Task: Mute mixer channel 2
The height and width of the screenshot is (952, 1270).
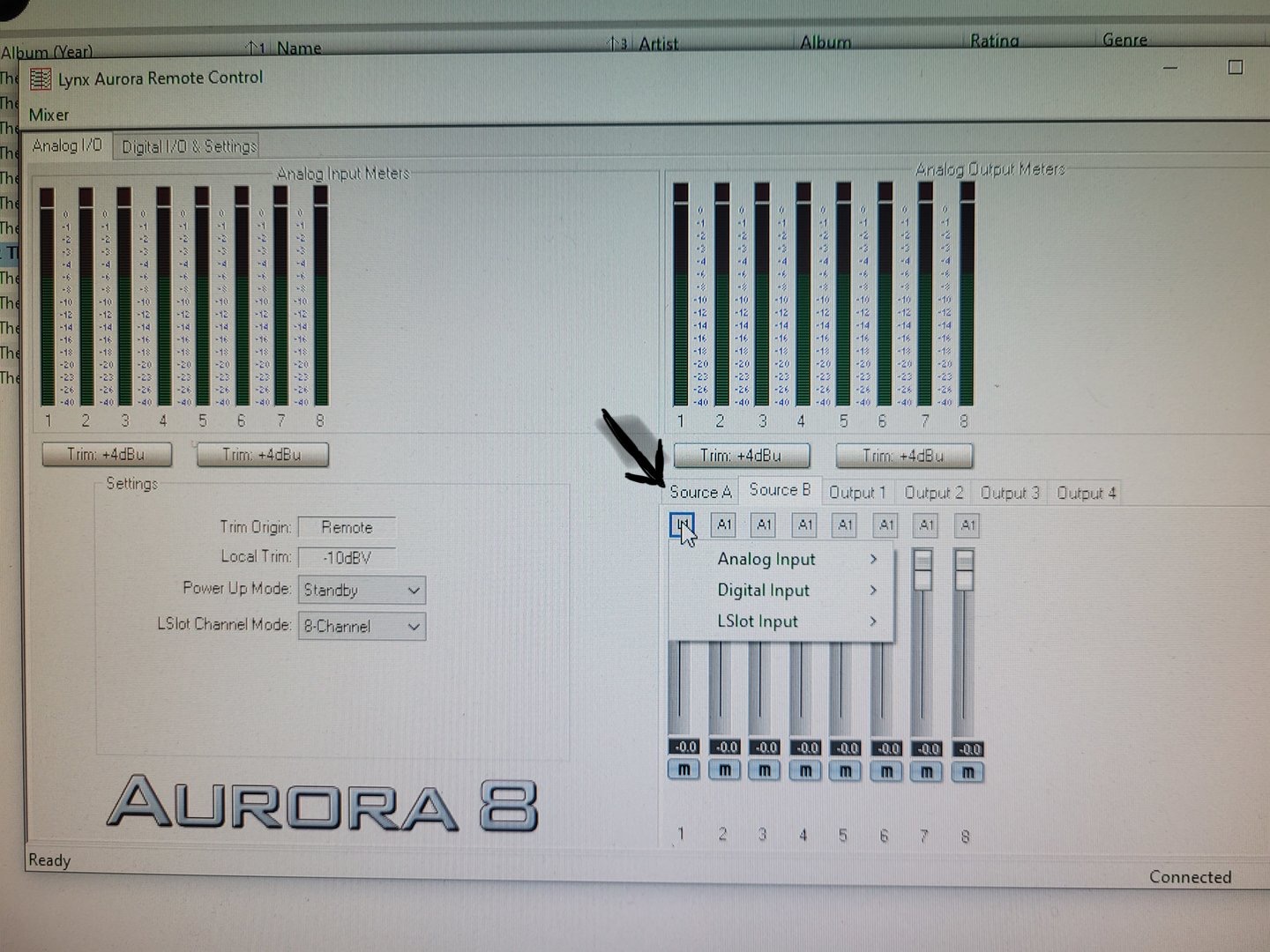Action: (x=725, y=770)
